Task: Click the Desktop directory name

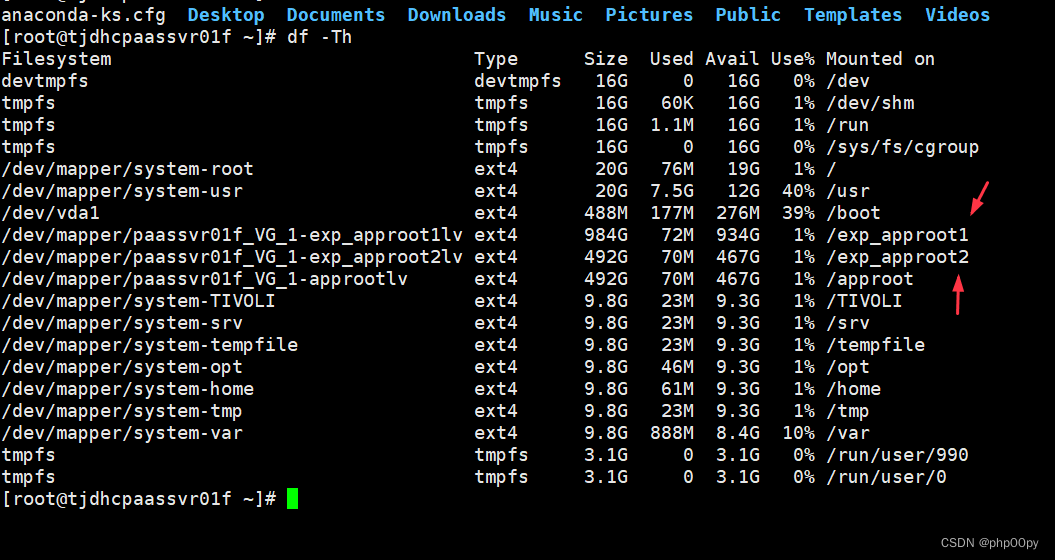Action: 225,15
